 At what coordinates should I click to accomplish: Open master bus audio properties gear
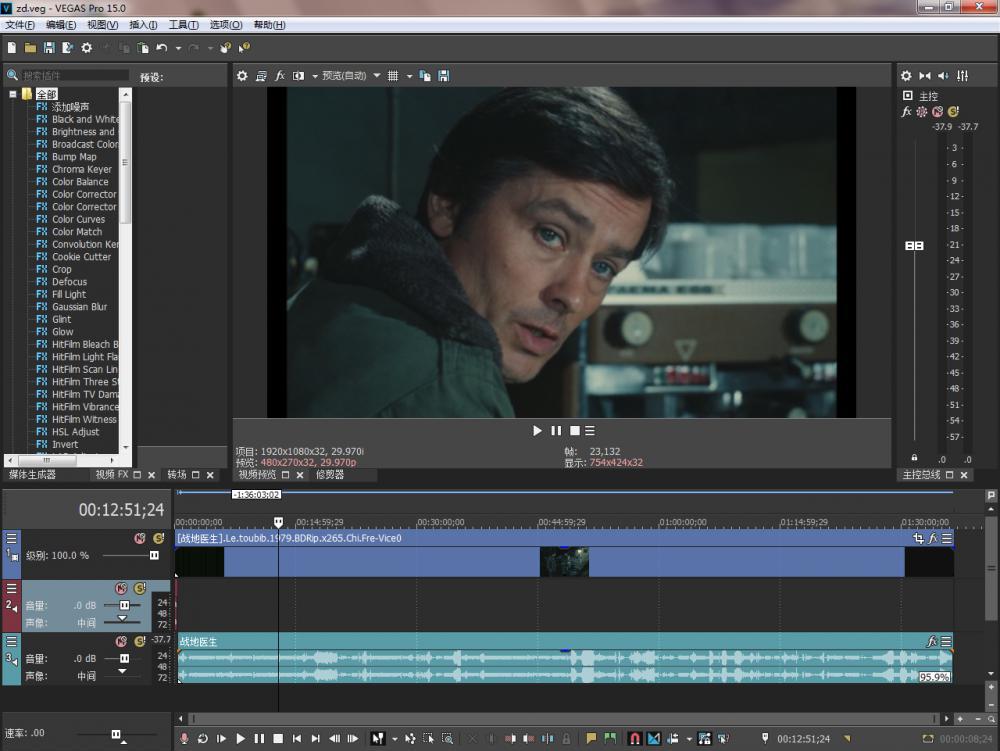click(x=906, y=76)
